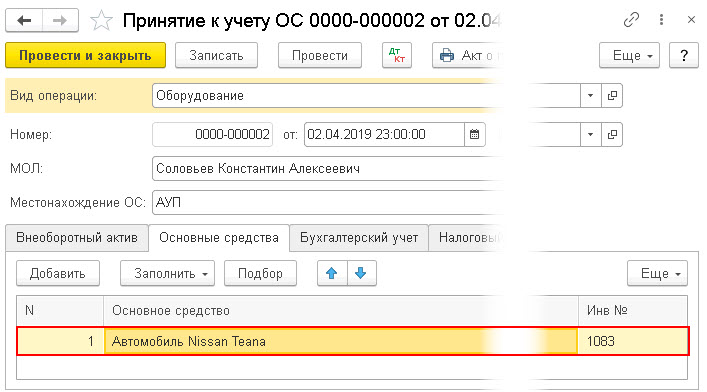Move row up with blue arrow
The height and width of the screenshot is (392, 707).
coord(332,273)
